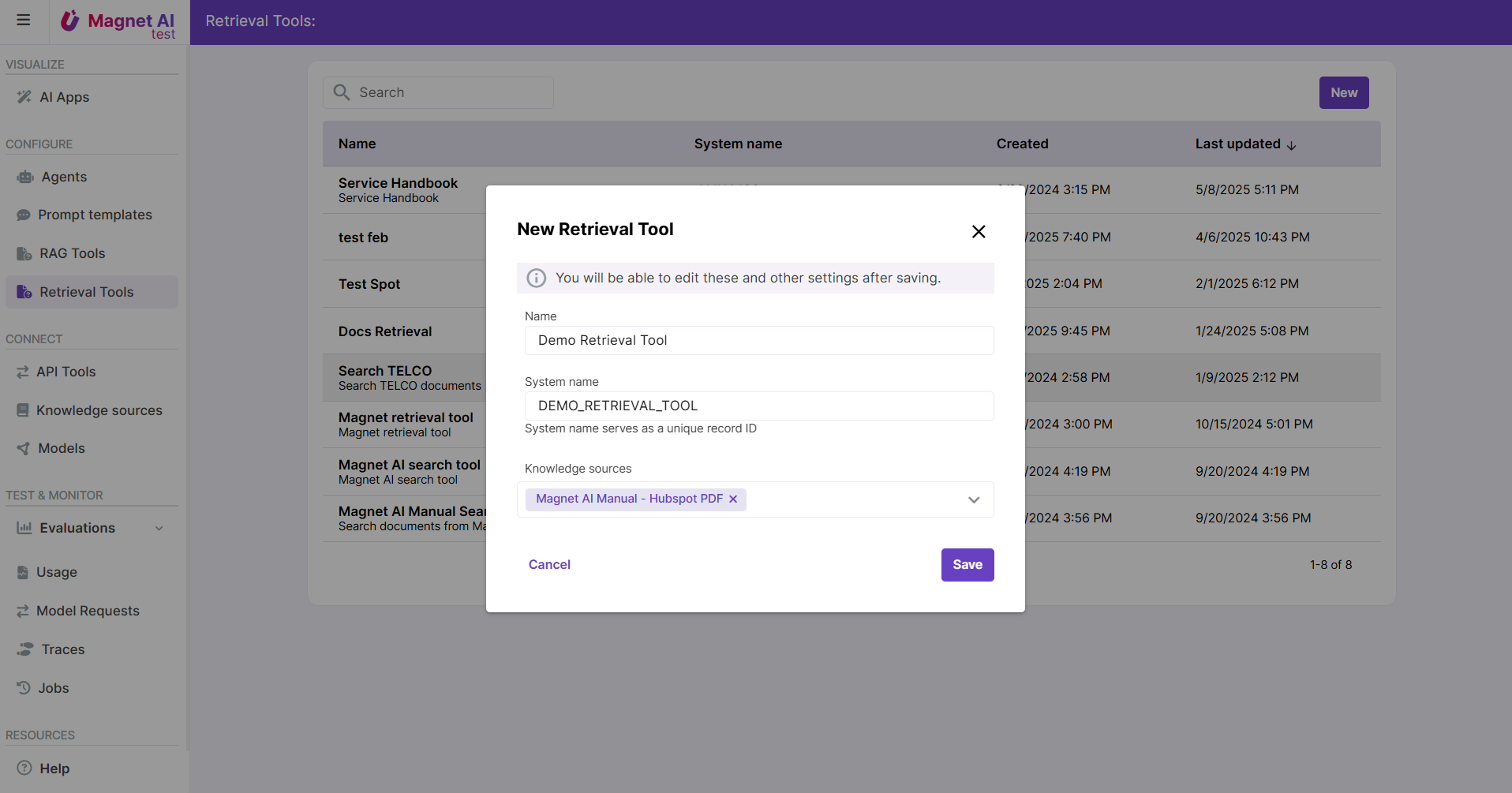Click the AI Apps sidebar icon
1512x793 pixels.
pyautogui.click(x=24, y=97)
